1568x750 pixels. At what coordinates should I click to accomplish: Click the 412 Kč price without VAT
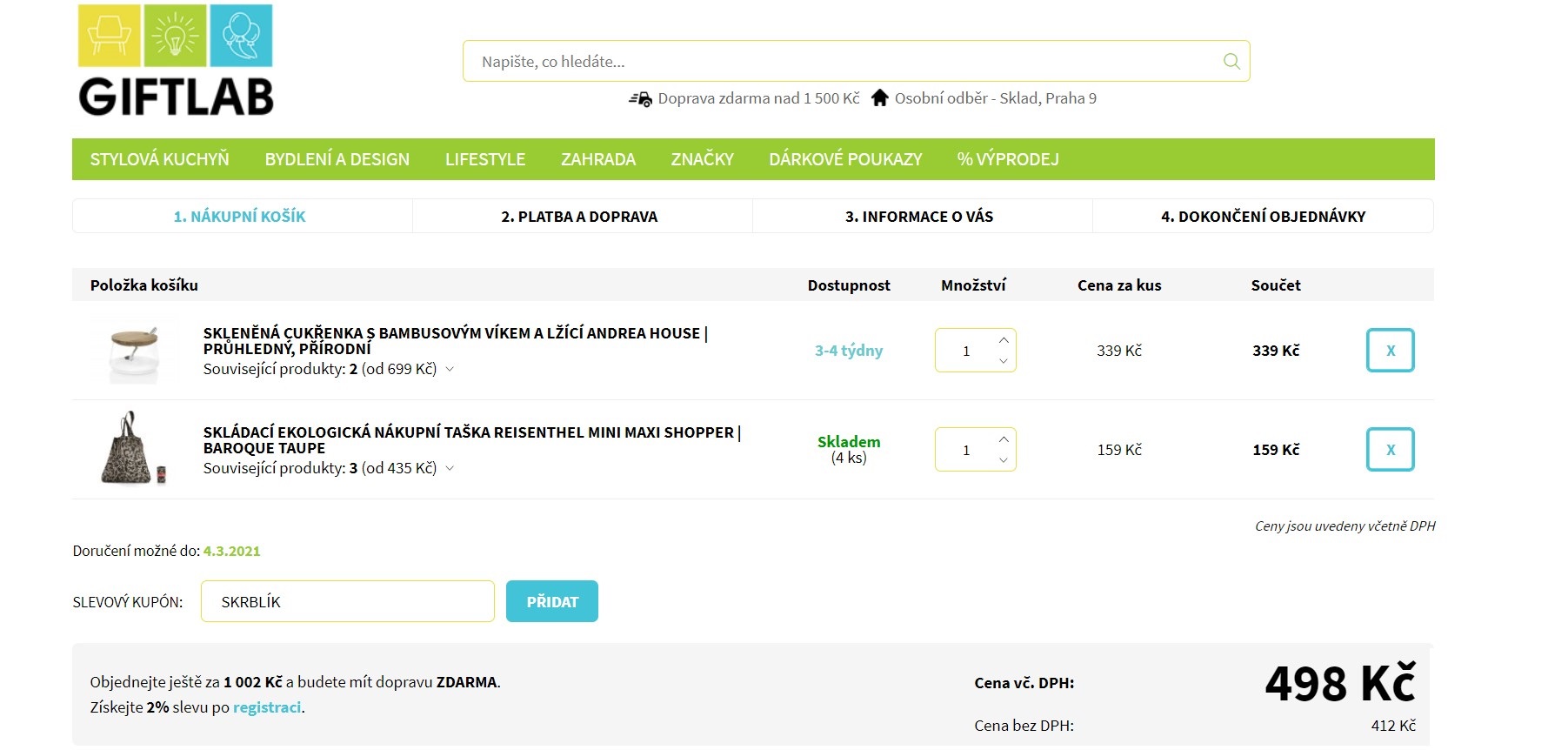click(1393, 726)
